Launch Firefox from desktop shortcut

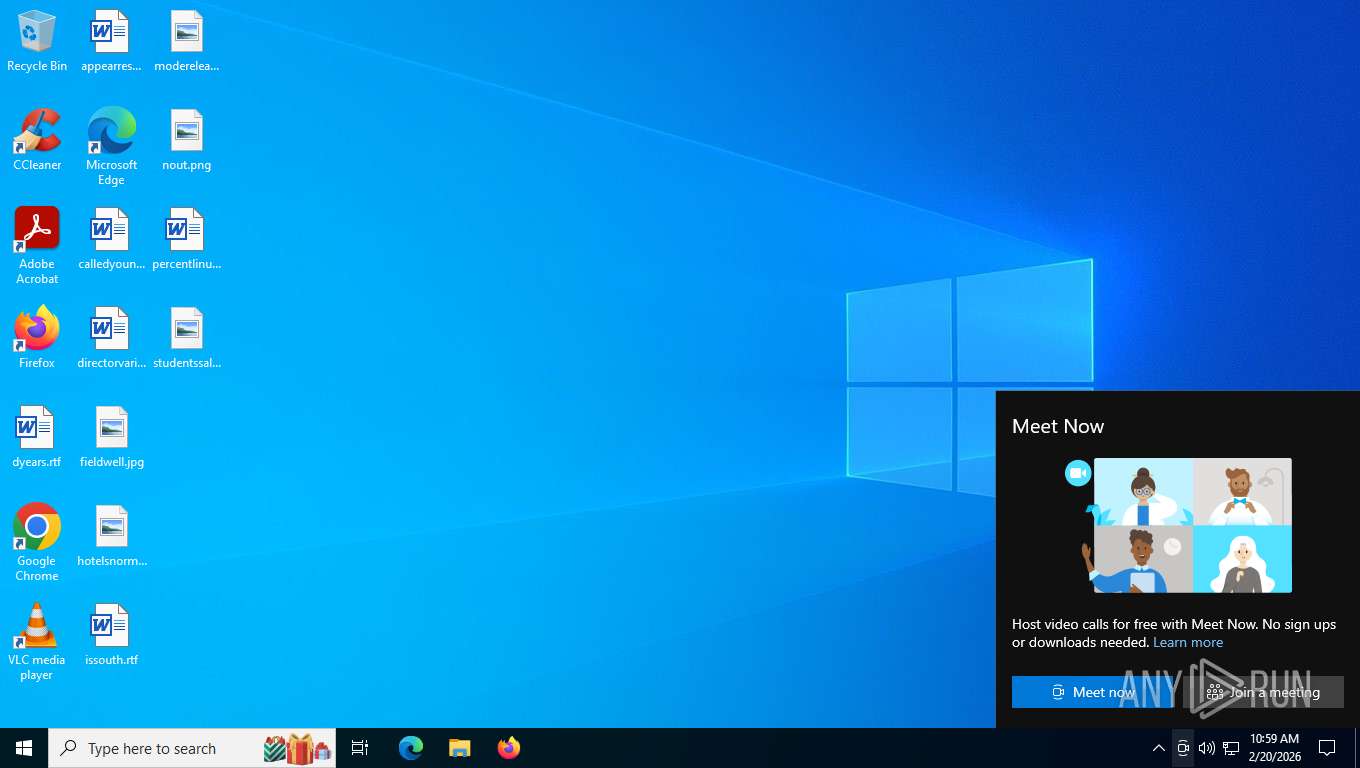(x=37, y=338)
